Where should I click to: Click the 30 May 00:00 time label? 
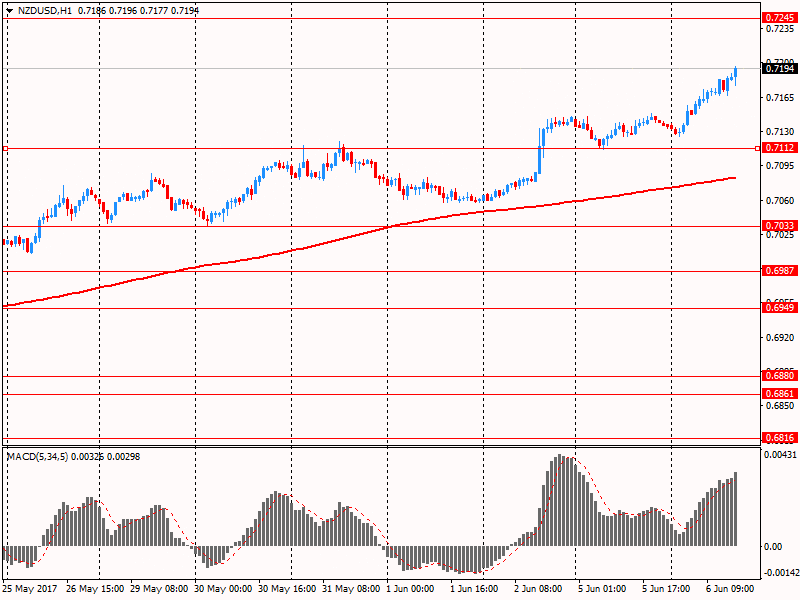(x=223, y=589)
